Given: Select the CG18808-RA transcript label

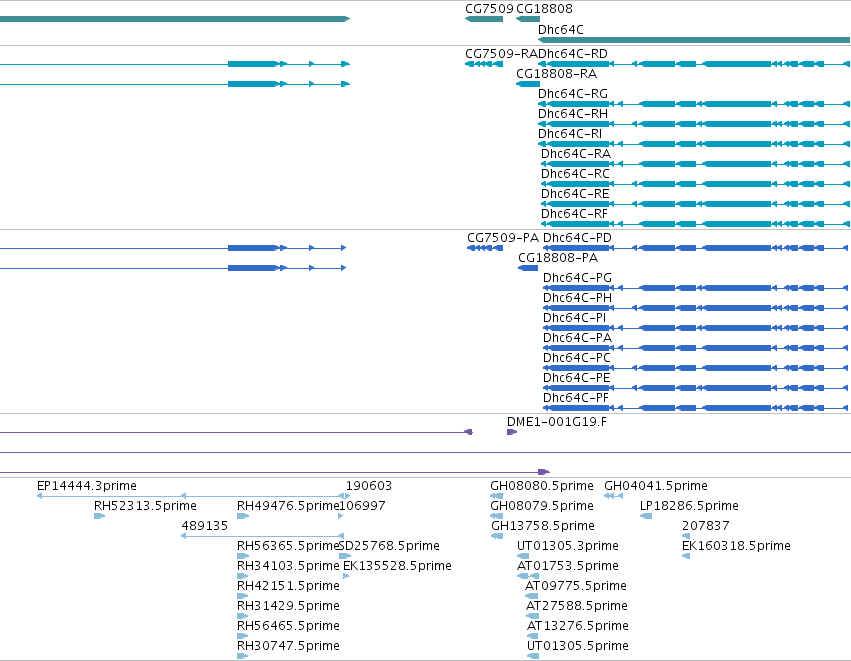Looking at the screenshot, I should coord(556,74).
